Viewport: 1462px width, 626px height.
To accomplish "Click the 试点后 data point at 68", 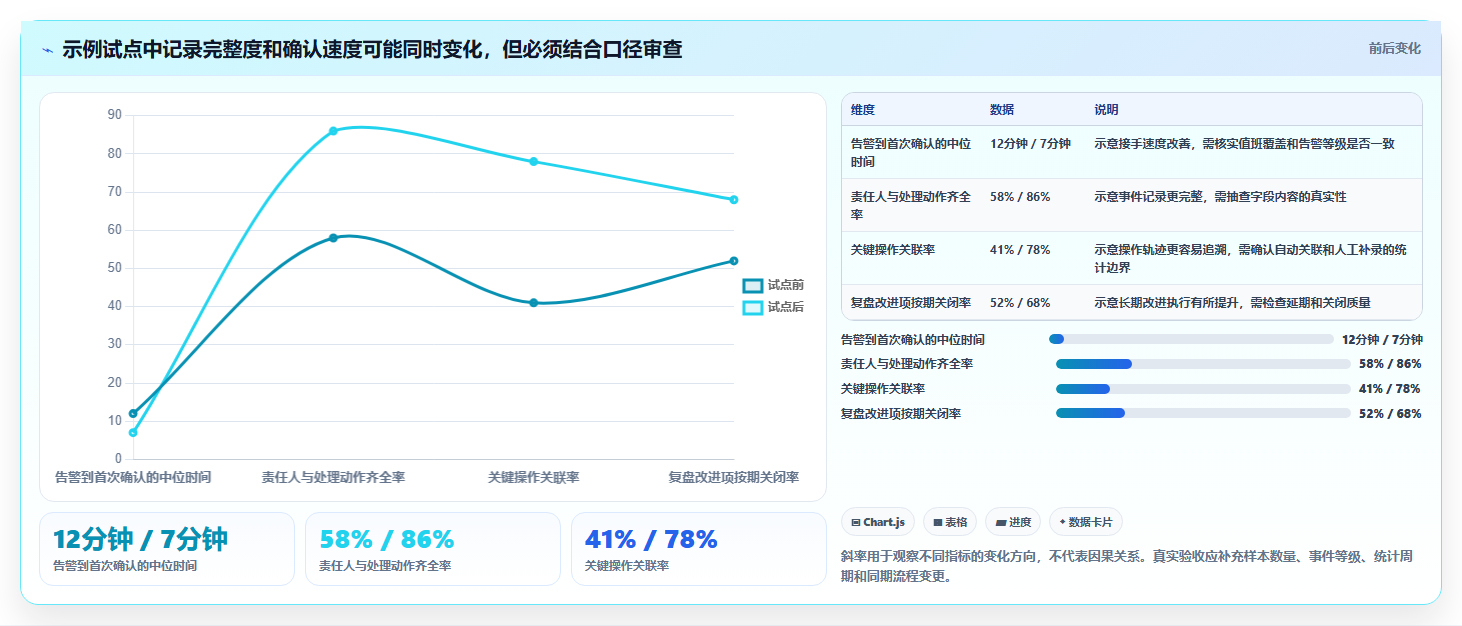I will (x=733, y=200).
